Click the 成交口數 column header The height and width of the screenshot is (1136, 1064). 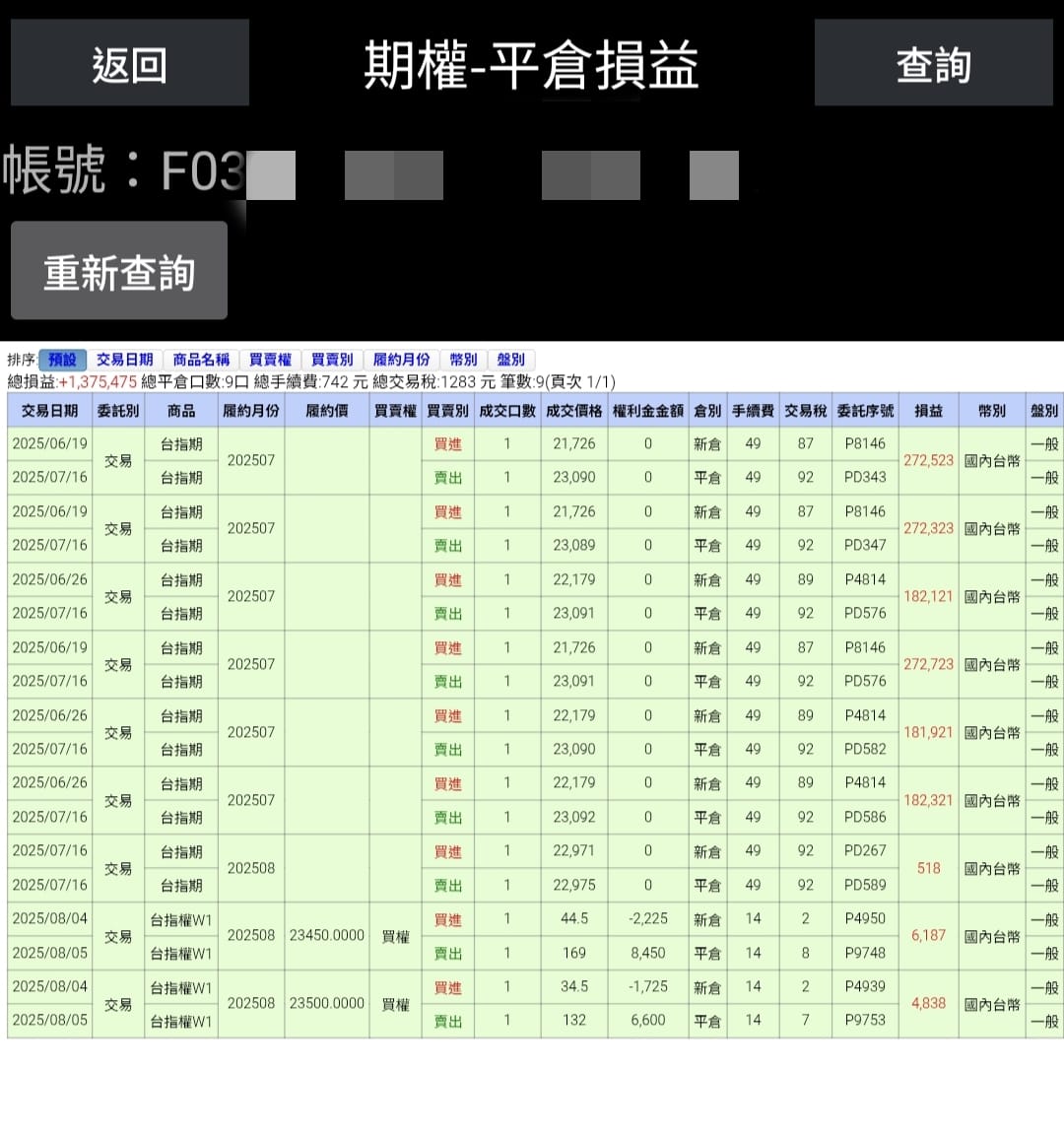click(x=507, y=411)
